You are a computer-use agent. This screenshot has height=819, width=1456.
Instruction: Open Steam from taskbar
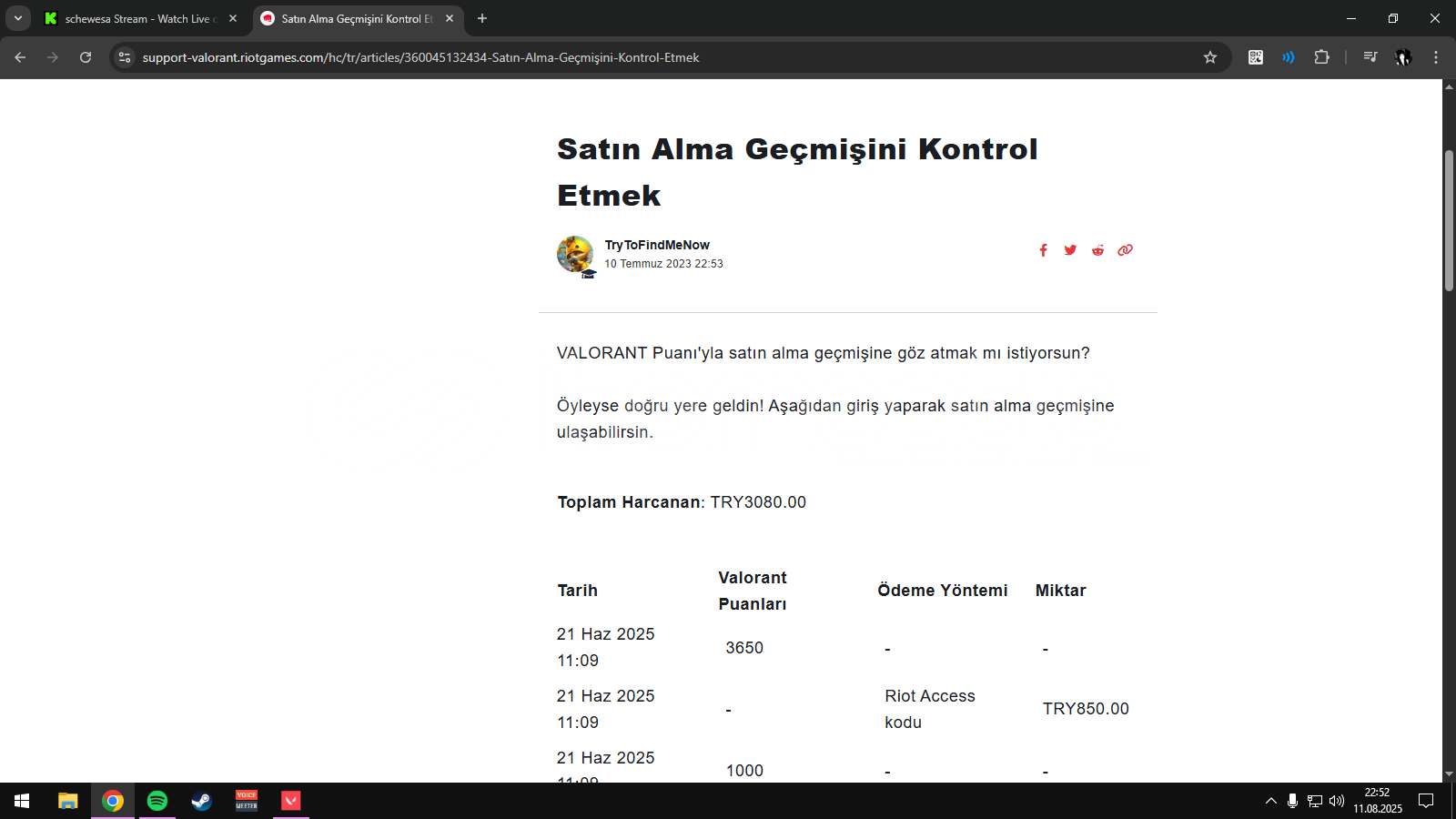coord(202,801)
